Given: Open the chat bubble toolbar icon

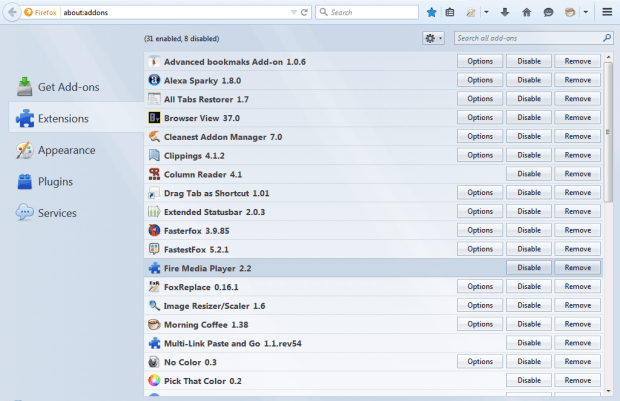Looking at the screenshot, I should coord(548,12).
